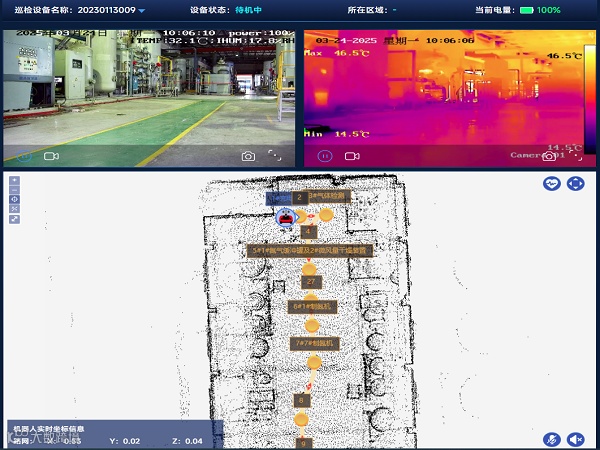
Task: Toggle the speaker mute button
Action: [x=576, y=439]
